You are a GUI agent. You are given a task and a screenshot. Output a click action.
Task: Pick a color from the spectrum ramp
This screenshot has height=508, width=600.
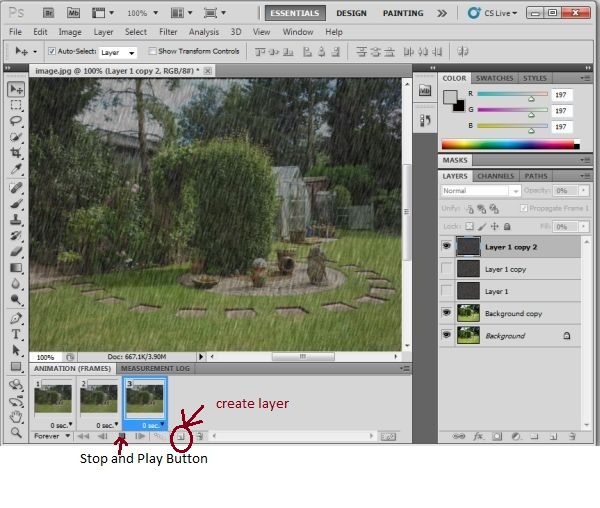tap(510, 145)
